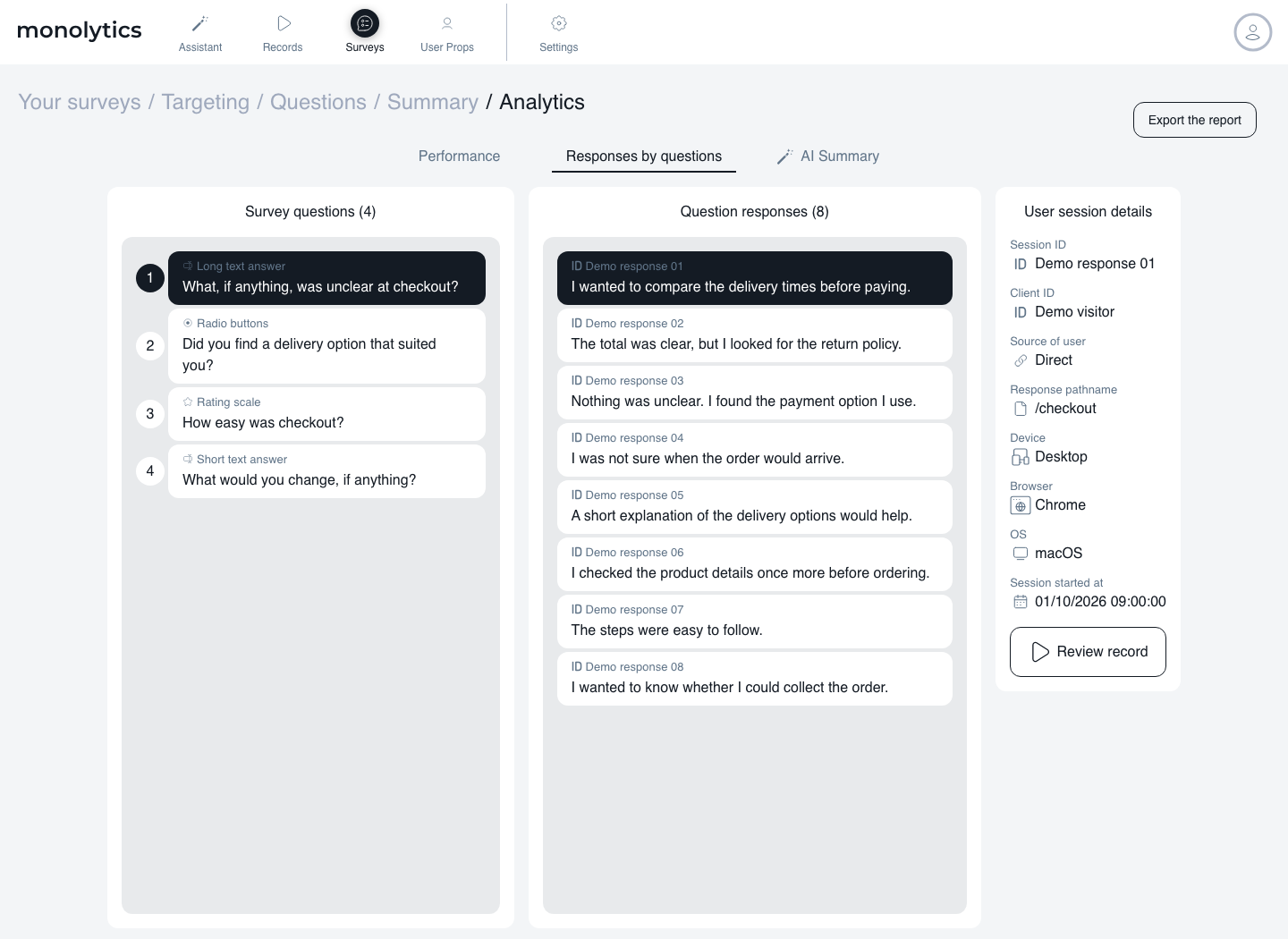Screen dimensions: 1288x939
Task: Click the monolytics logo
Action: pos(79,31)
